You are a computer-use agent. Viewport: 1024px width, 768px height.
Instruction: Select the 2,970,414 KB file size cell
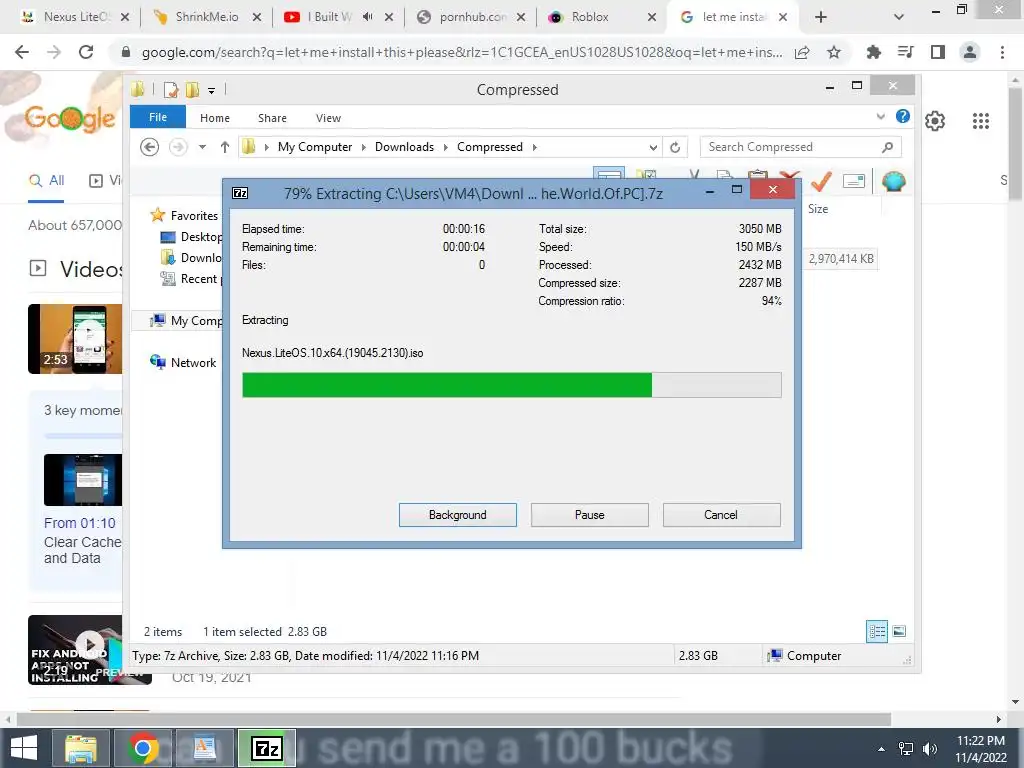[841, 259]
